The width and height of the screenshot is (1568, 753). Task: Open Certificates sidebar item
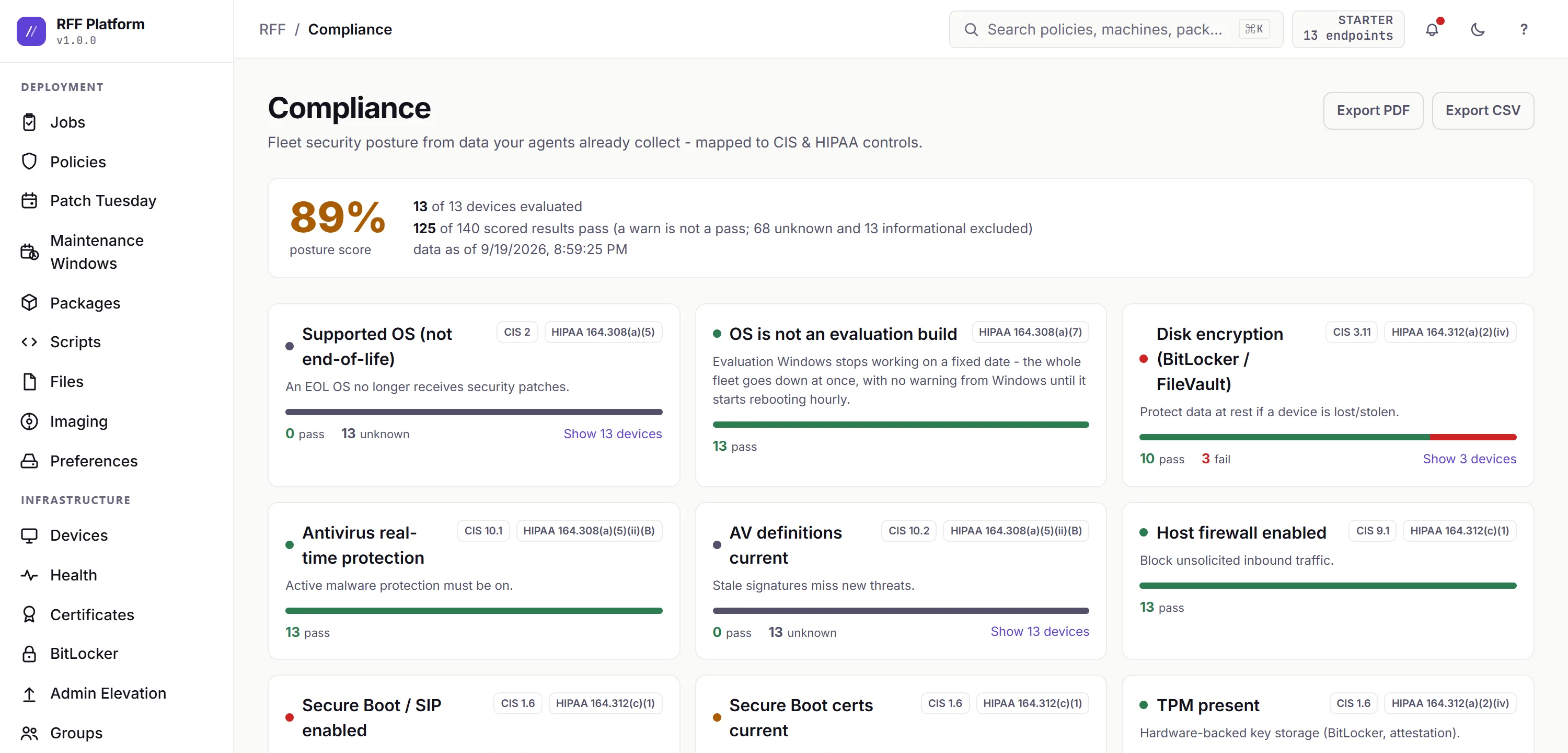pos(116,614)
